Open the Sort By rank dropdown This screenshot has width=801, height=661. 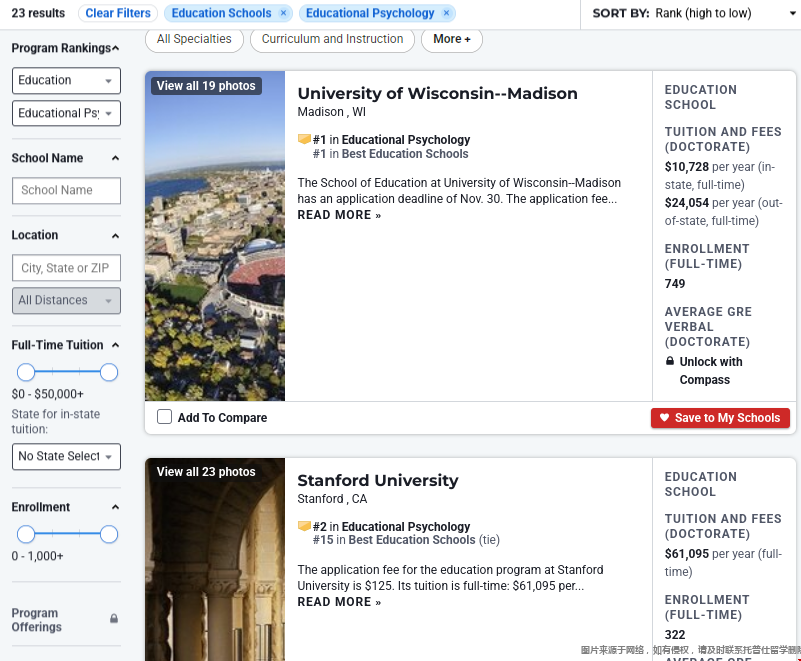[694, 13]
